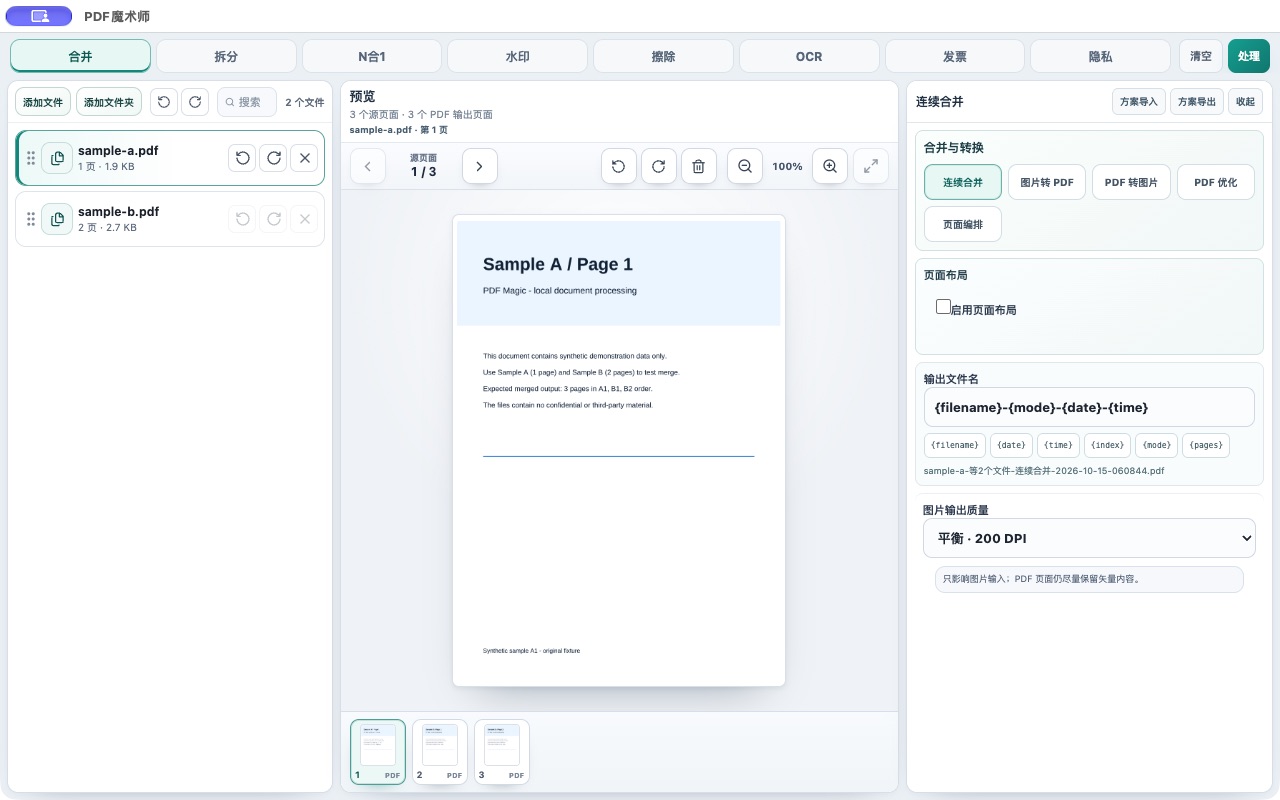The height and width of the screenshot is (800, 1280).
Task: Insert {time} token
Action: (x=1059, y=445)
